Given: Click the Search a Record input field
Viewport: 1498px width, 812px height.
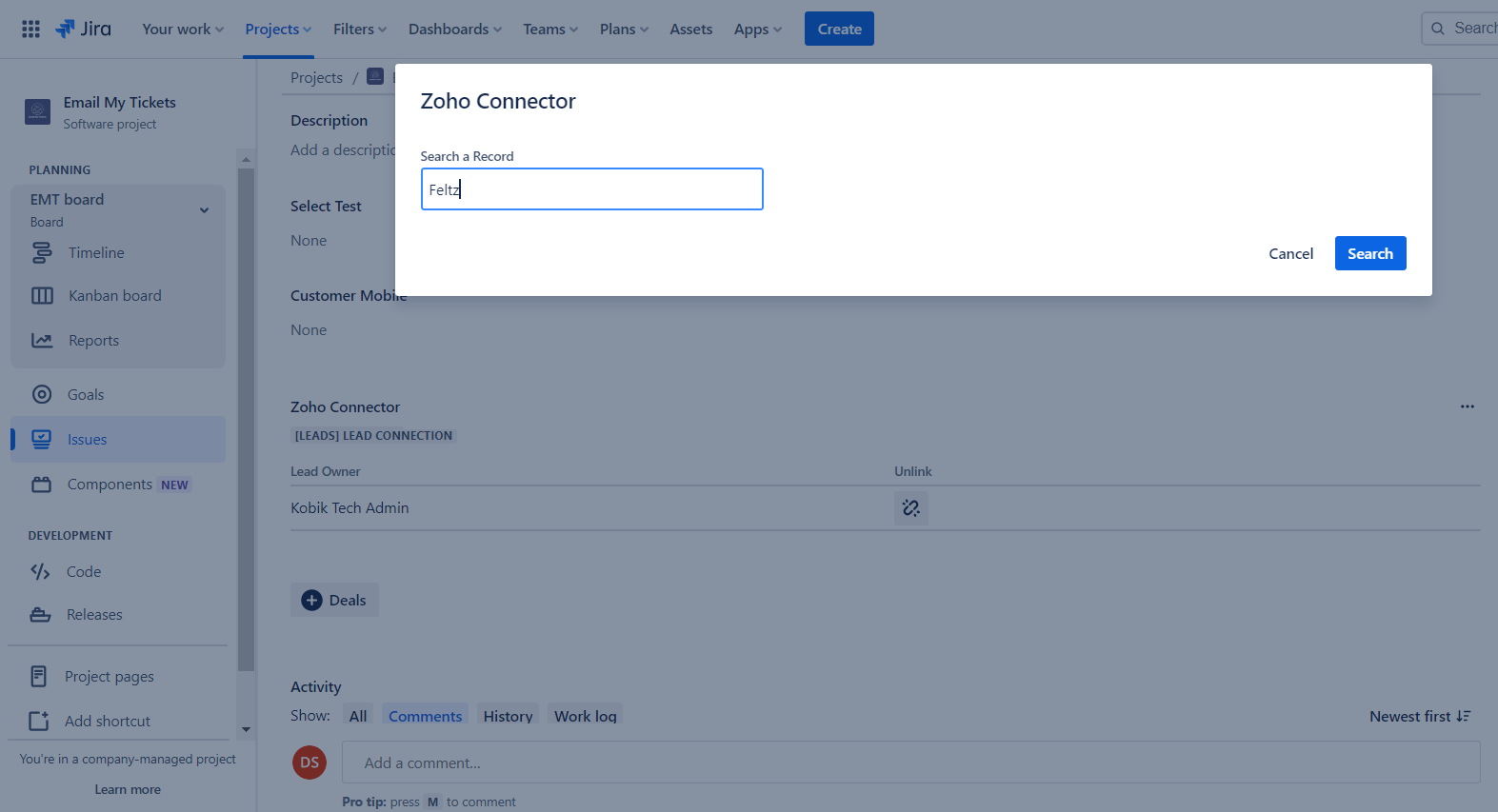Looking at the screenshot, I should (591, 189).
